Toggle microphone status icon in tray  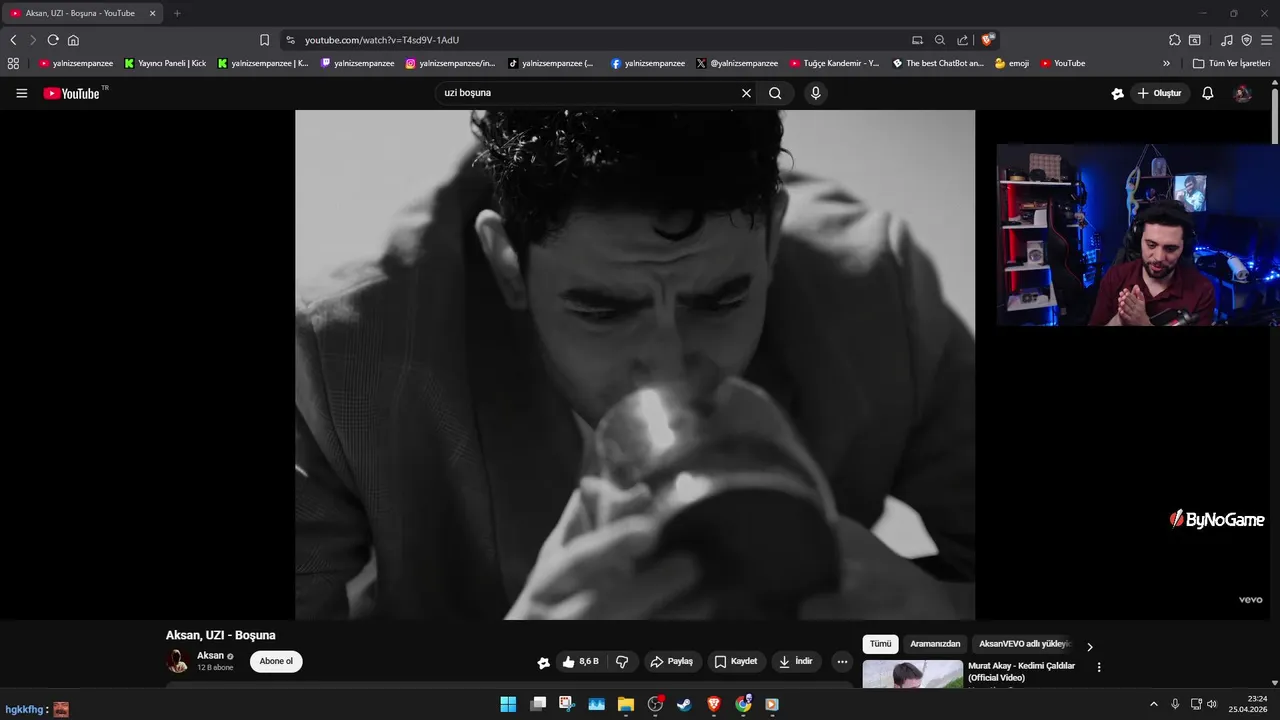pyautogui.click(x=1175, y=704)
